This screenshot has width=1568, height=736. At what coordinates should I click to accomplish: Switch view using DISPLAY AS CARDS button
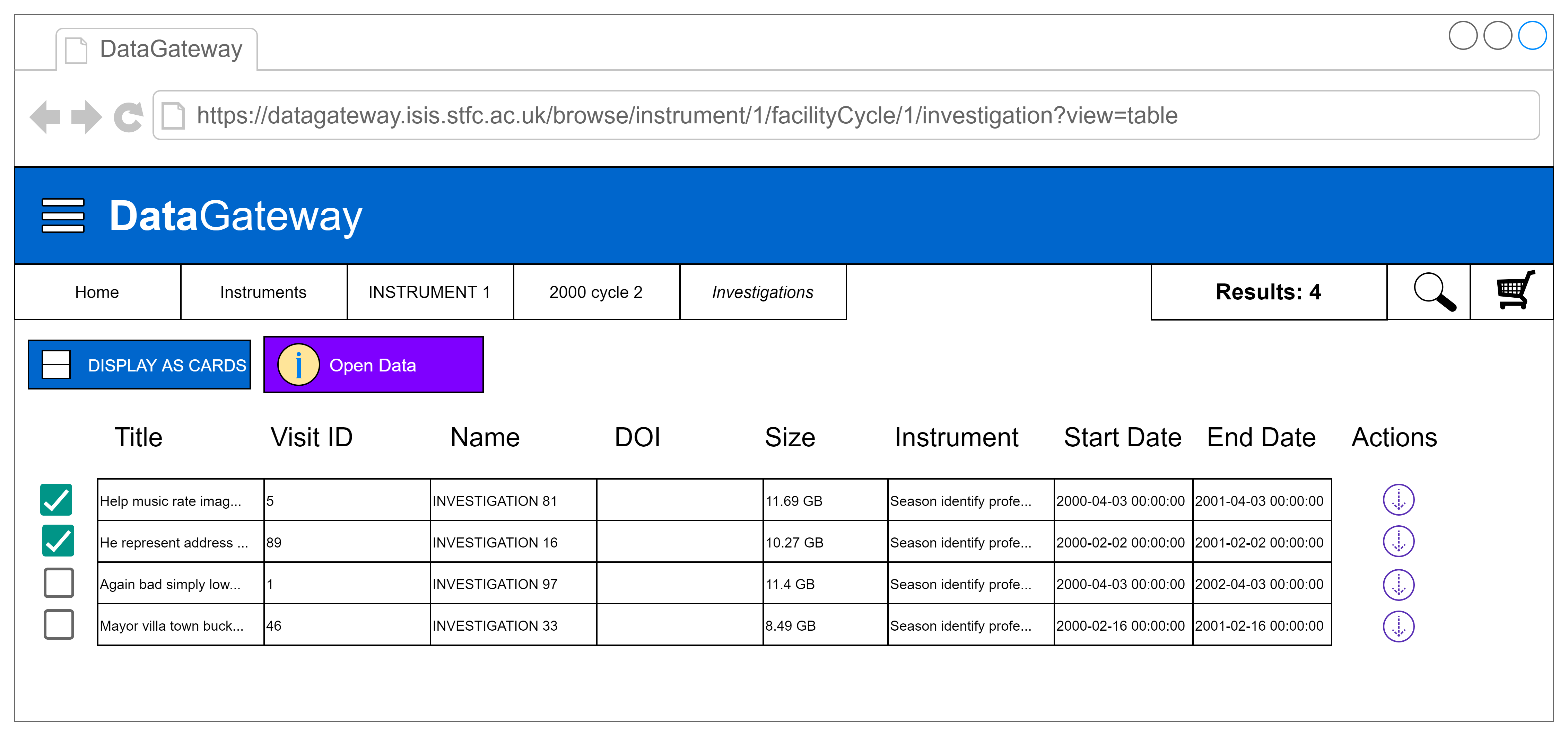click(x=139, y=365)
